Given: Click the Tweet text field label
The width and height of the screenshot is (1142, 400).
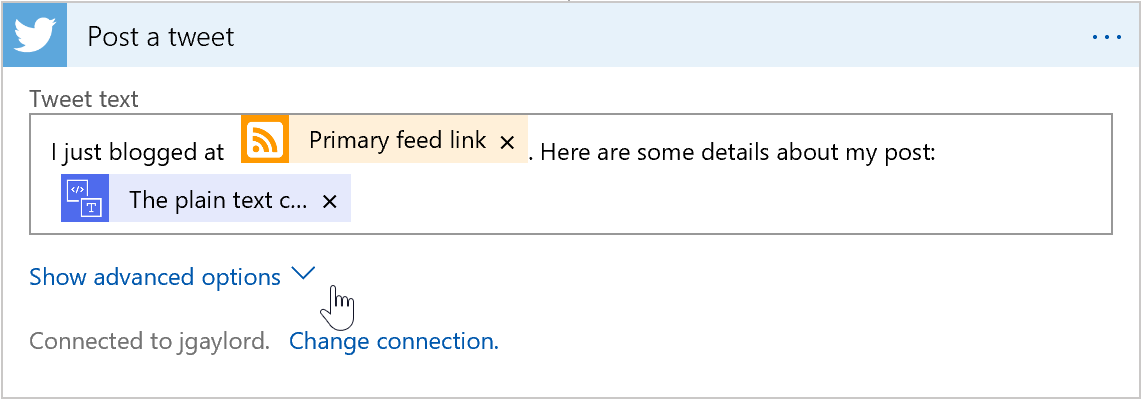Looking at the screenshot, I should [x=83, y=98].
